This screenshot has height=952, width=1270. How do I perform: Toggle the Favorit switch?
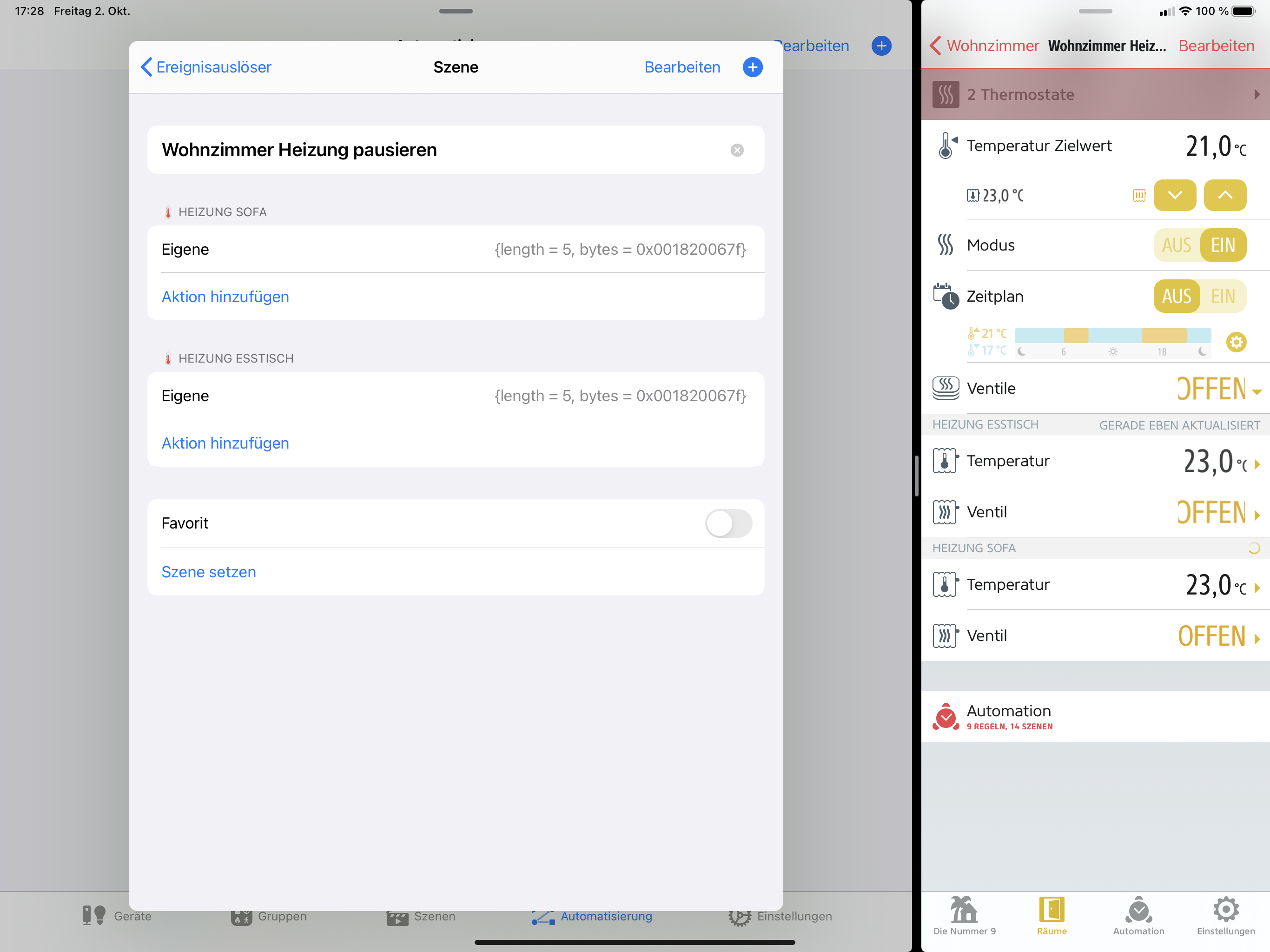728,523
